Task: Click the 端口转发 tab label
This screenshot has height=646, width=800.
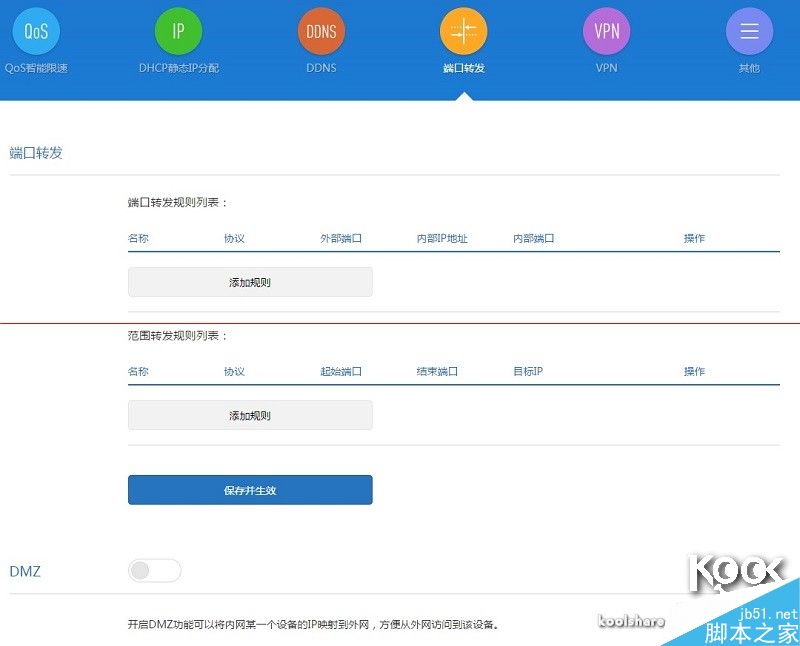Action: click(x=464, y=68)
